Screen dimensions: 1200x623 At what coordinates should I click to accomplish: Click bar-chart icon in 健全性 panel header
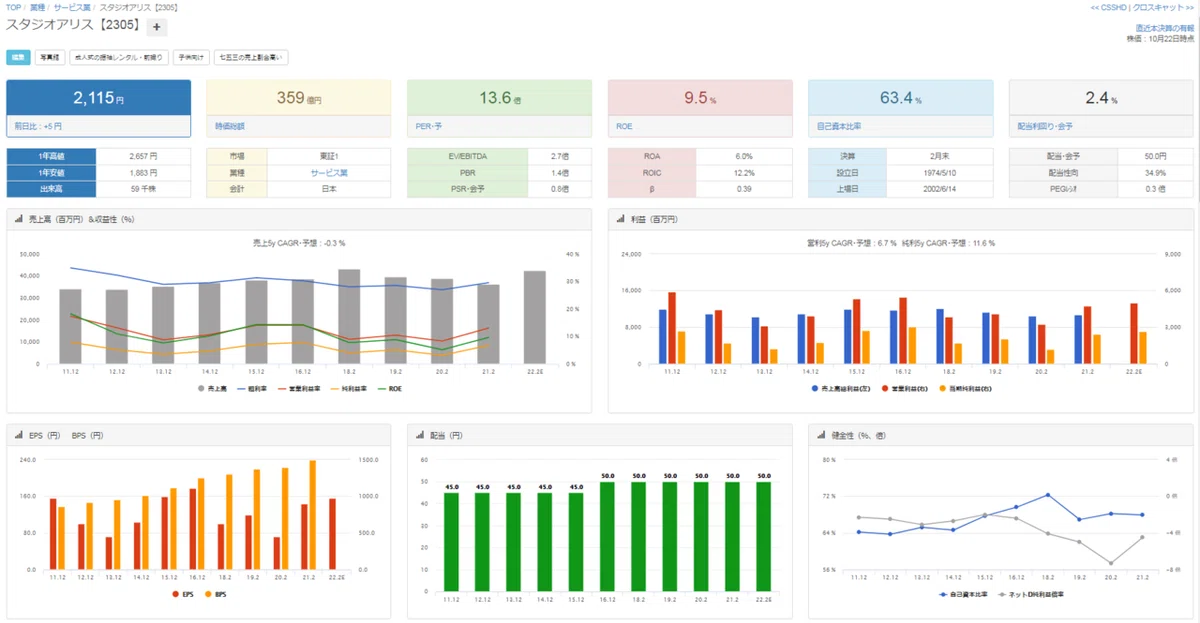[x=821, y=435]
